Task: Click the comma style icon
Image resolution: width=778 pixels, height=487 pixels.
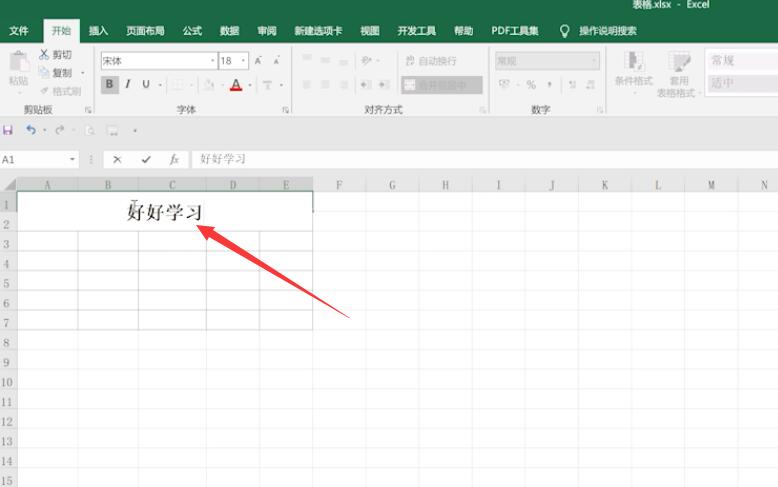Action: click(550, 85)
